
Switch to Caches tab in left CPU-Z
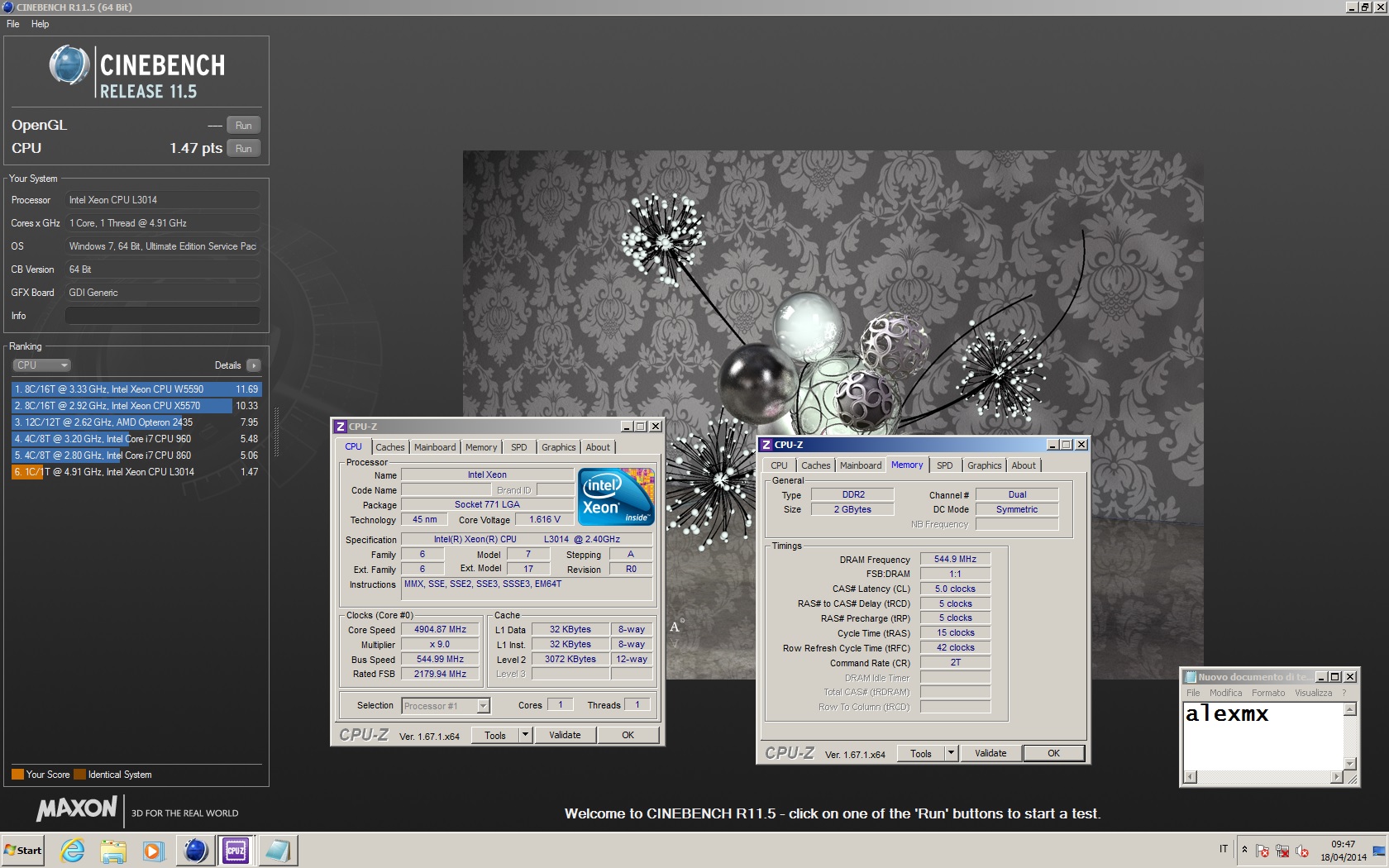pos(390,447)
